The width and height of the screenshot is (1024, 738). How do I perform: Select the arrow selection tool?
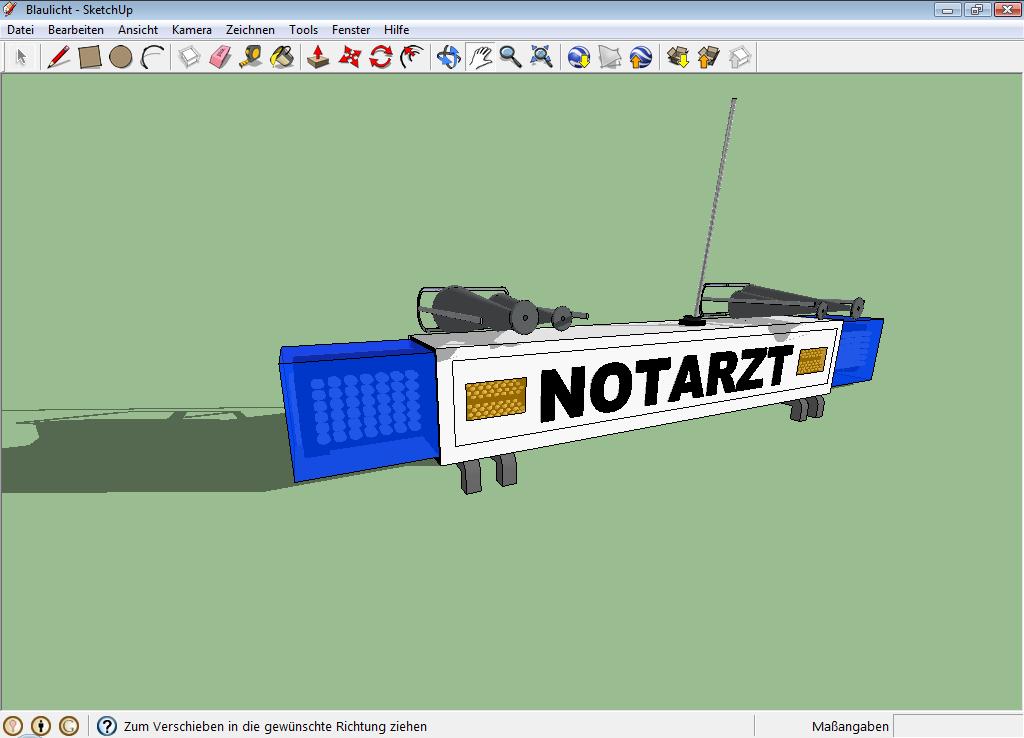[x=21, y=57]
